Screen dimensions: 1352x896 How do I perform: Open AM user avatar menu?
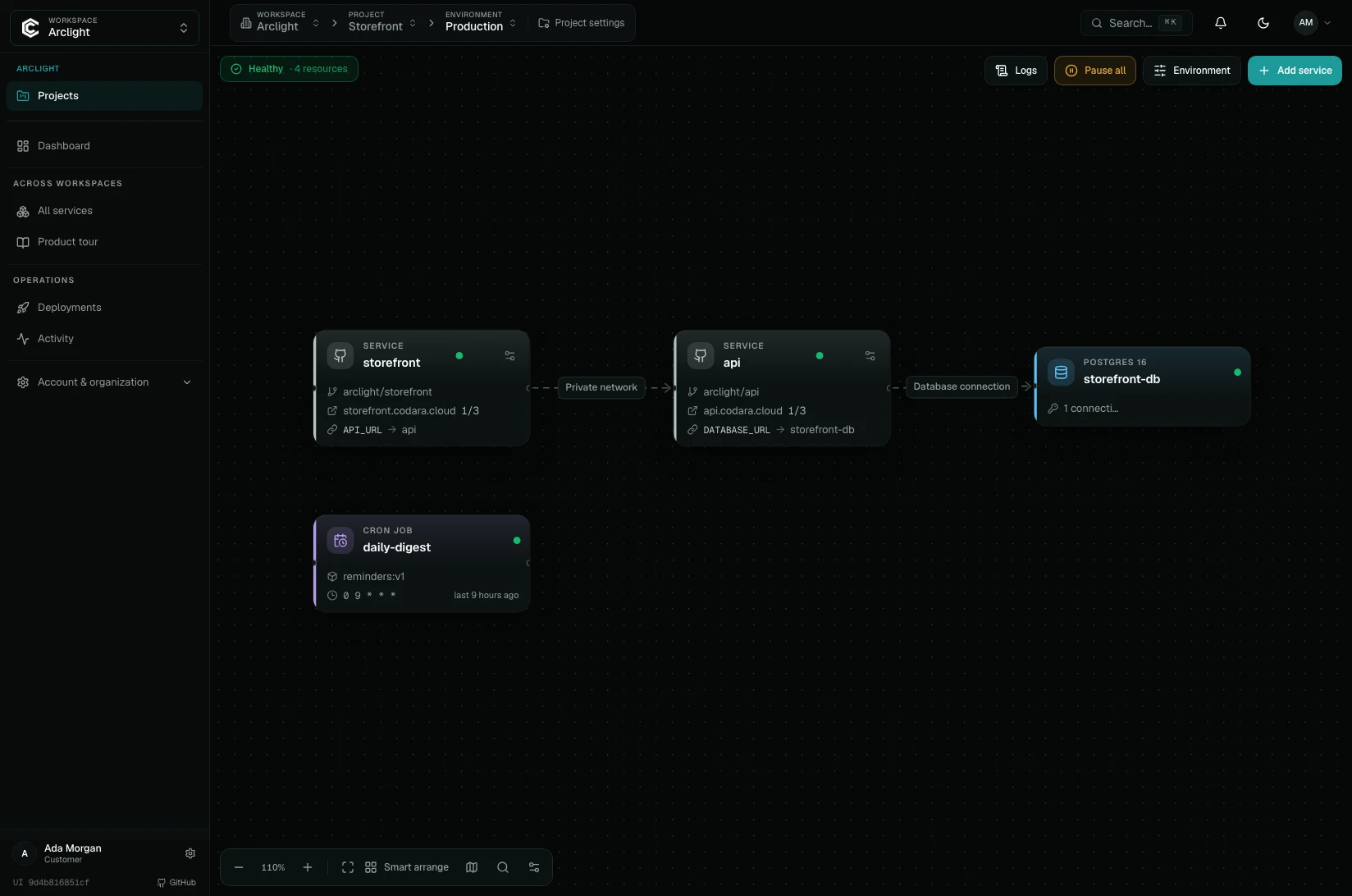(1313, 23)
